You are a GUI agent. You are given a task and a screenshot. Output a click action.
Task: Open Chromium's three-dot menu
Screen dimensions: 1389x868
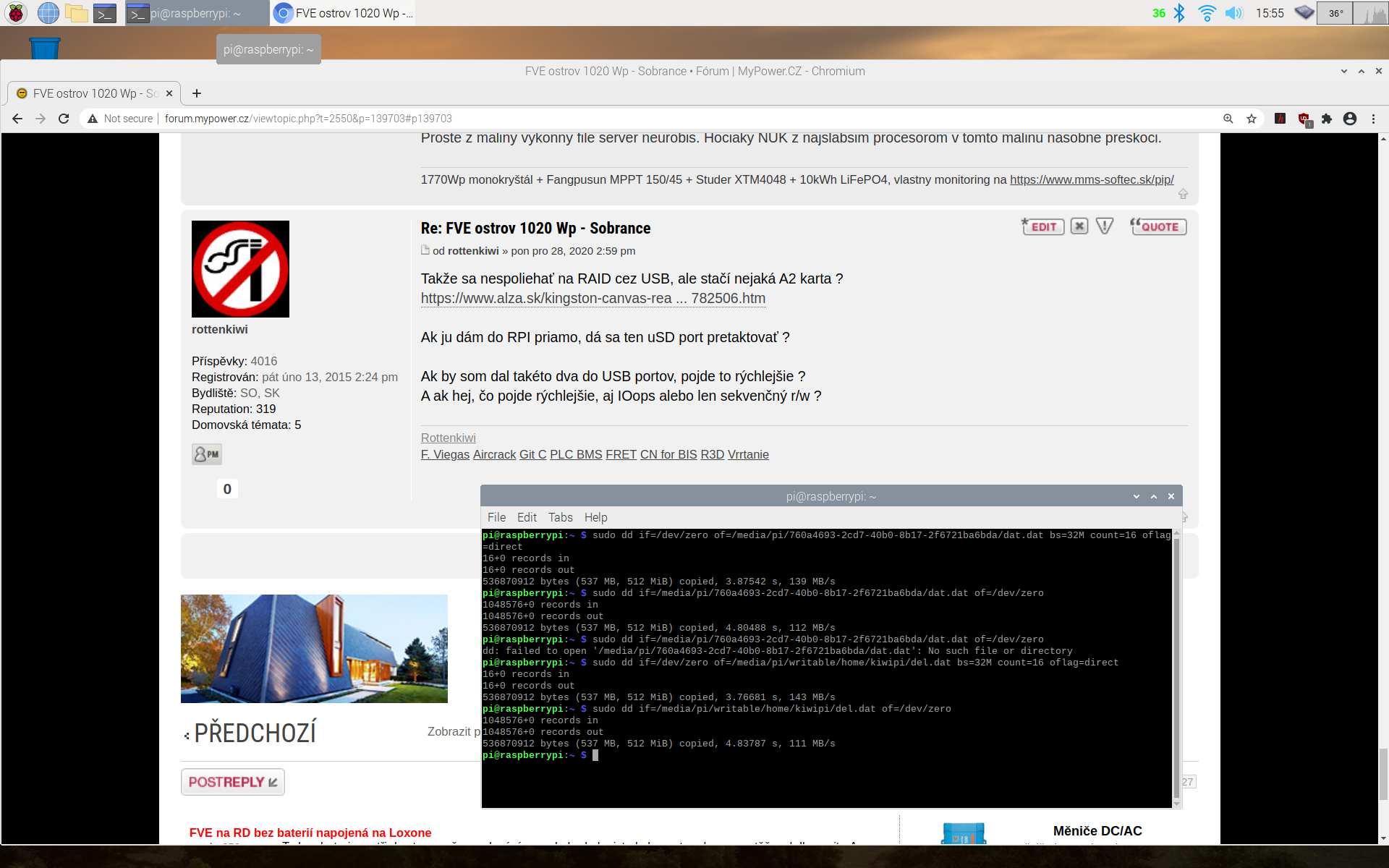[x=1373, y=119]
